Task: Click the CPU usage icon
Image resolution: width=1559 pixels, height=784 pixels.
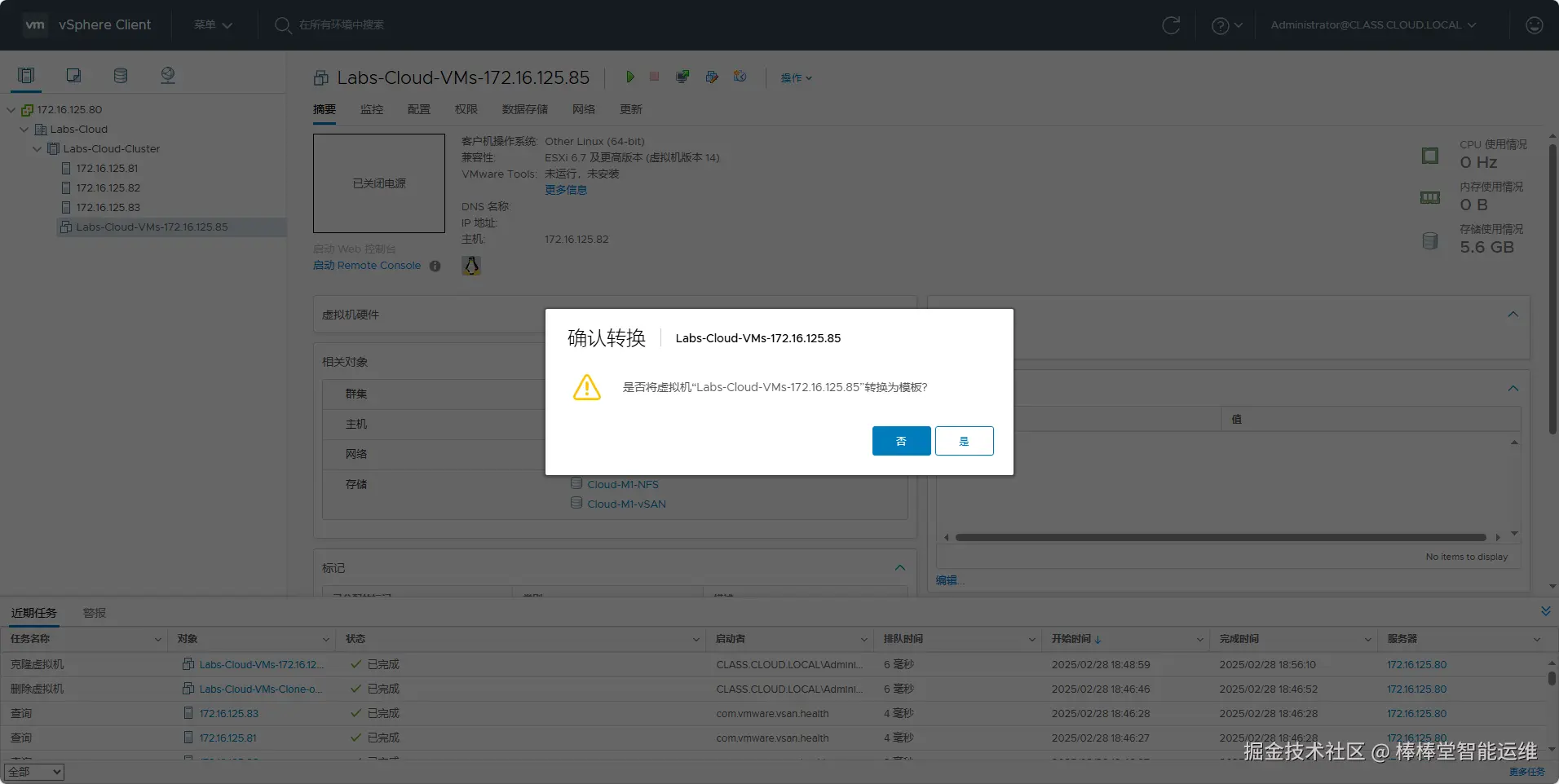Action: (x=1430, y=156)
